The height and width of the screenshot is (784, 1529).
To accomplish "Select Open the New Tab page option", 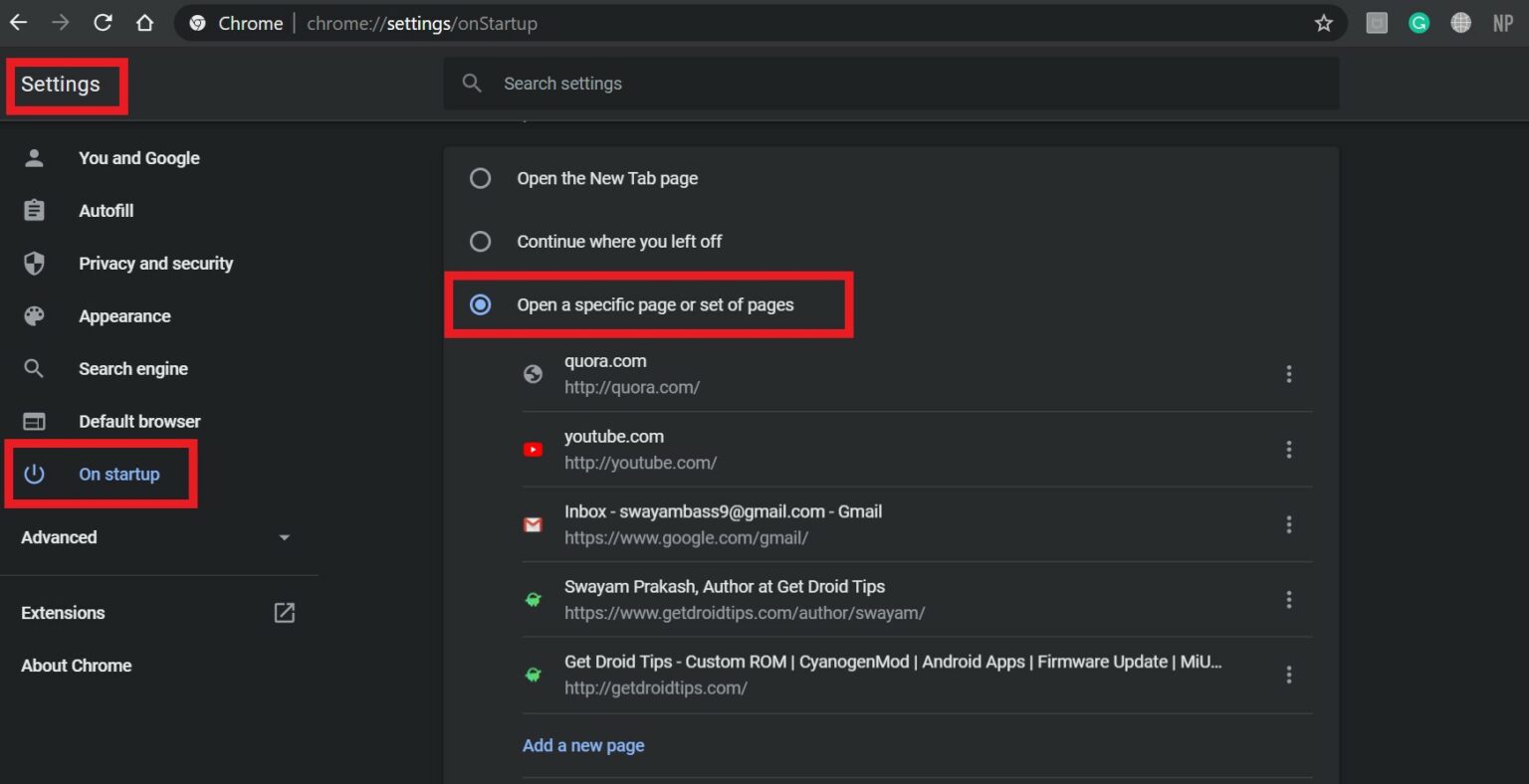I will click(480, 178).
